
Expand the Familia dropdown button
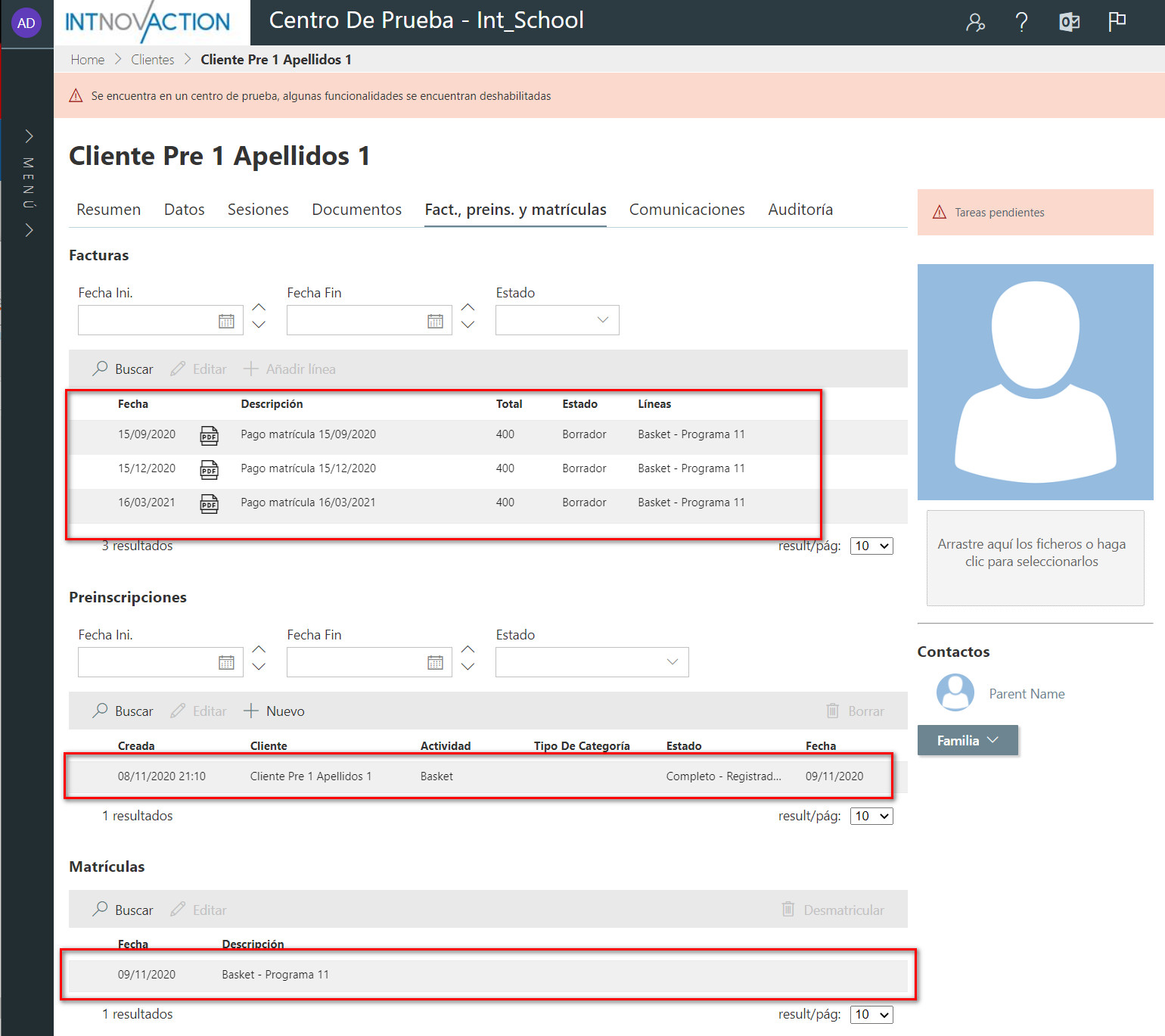point(968,741)
